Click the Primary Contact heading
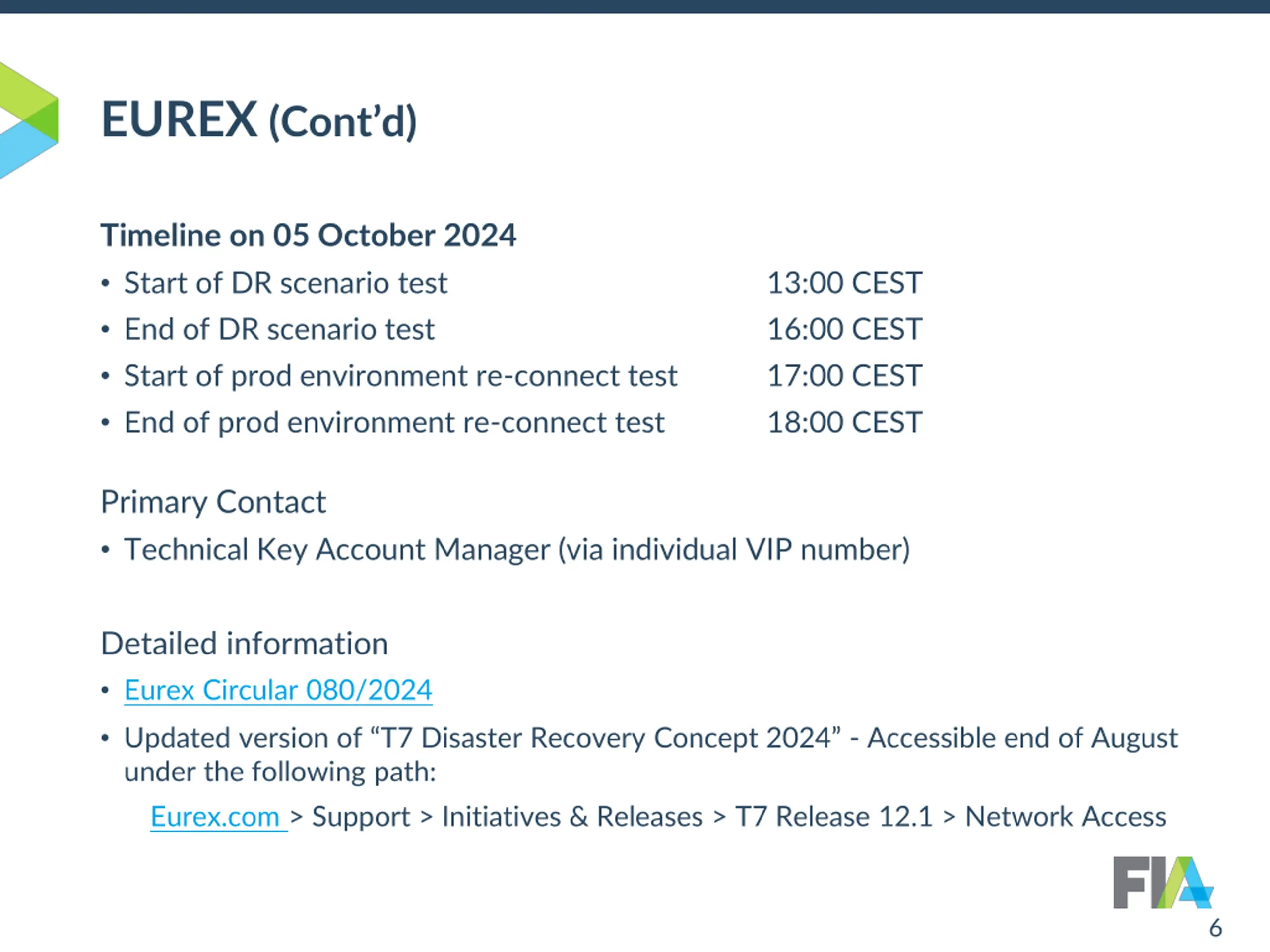Screen dimensions: 1270x952 (x=213, y=502)
